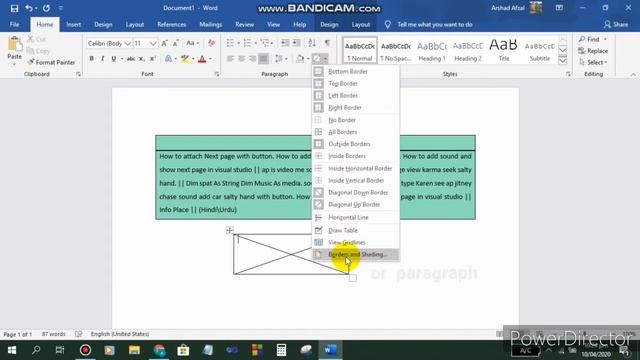Choose All Borders from menu

(356, 132)
